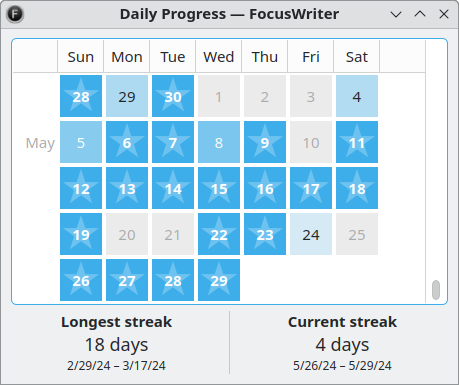The height and width of the screenshot is (385, 459).
Task: Click the Longest streak 18 days label
Action: [116, 345]
